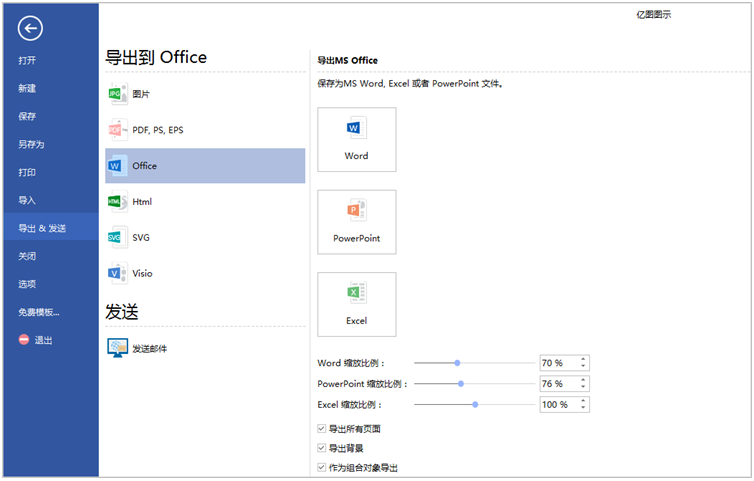Toggle the 导出所有页面 checkbox

pyautogui.click(x=322, y=428)
